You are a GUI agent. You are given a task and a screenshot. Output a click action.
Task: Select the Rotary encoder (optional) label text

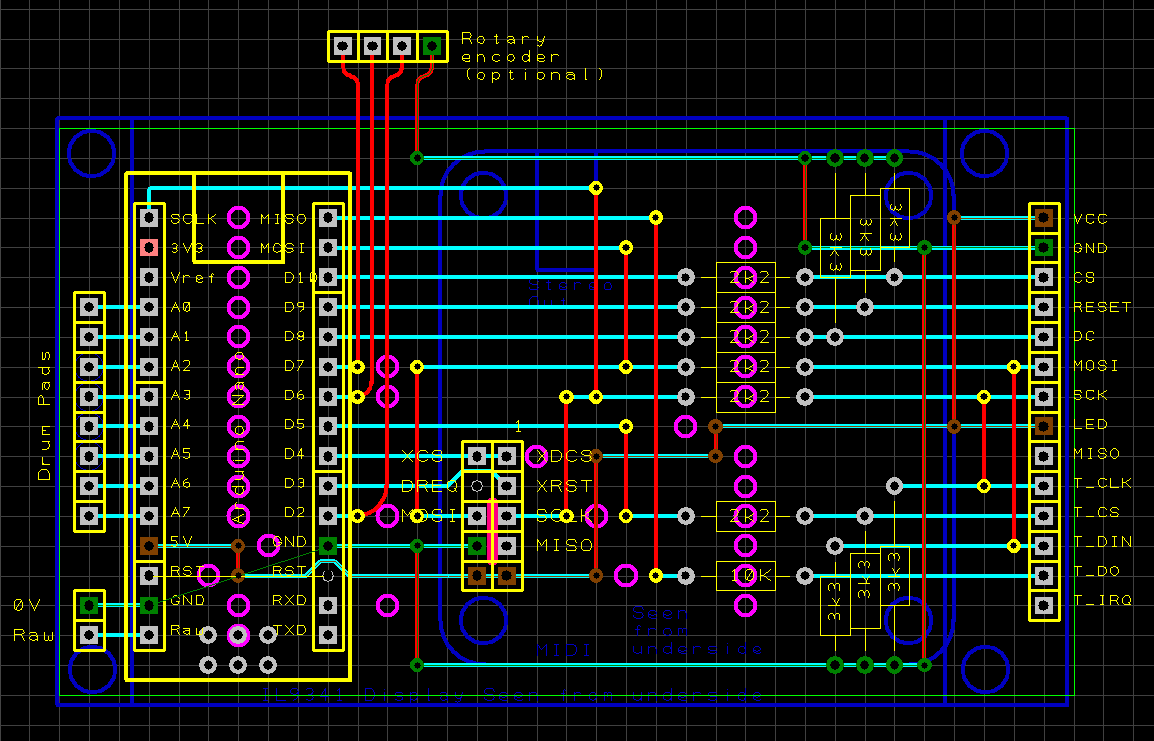click(530, 55)
